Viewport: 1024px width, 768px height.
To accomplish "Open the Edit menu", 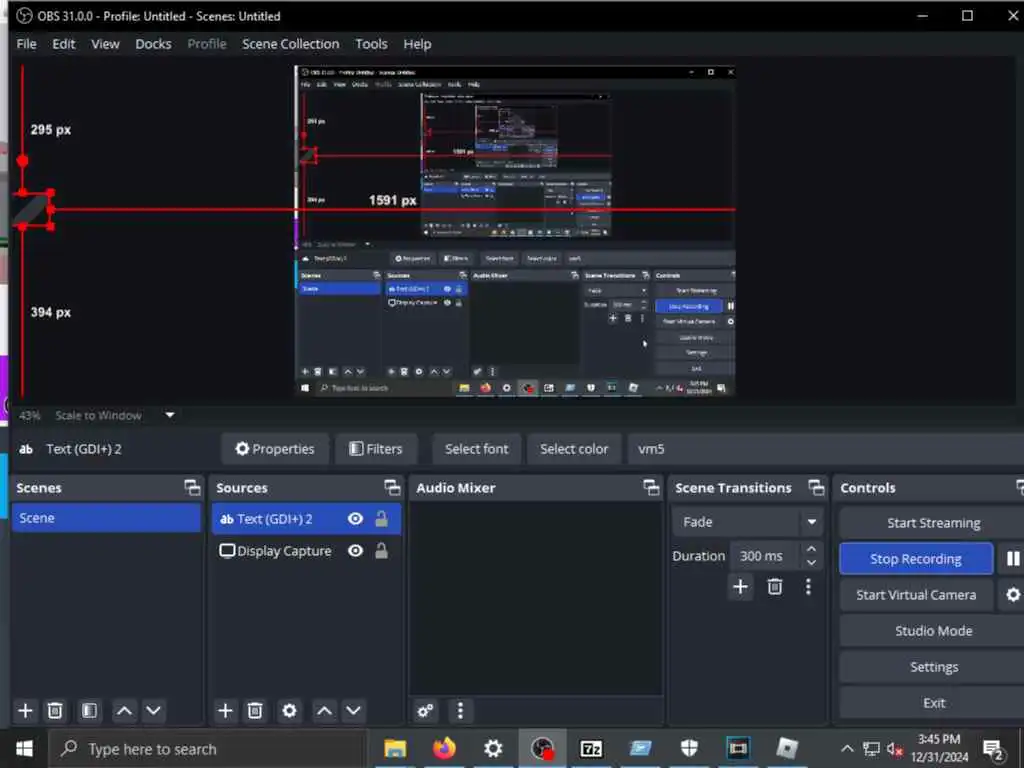I will (x=63, y=44).
